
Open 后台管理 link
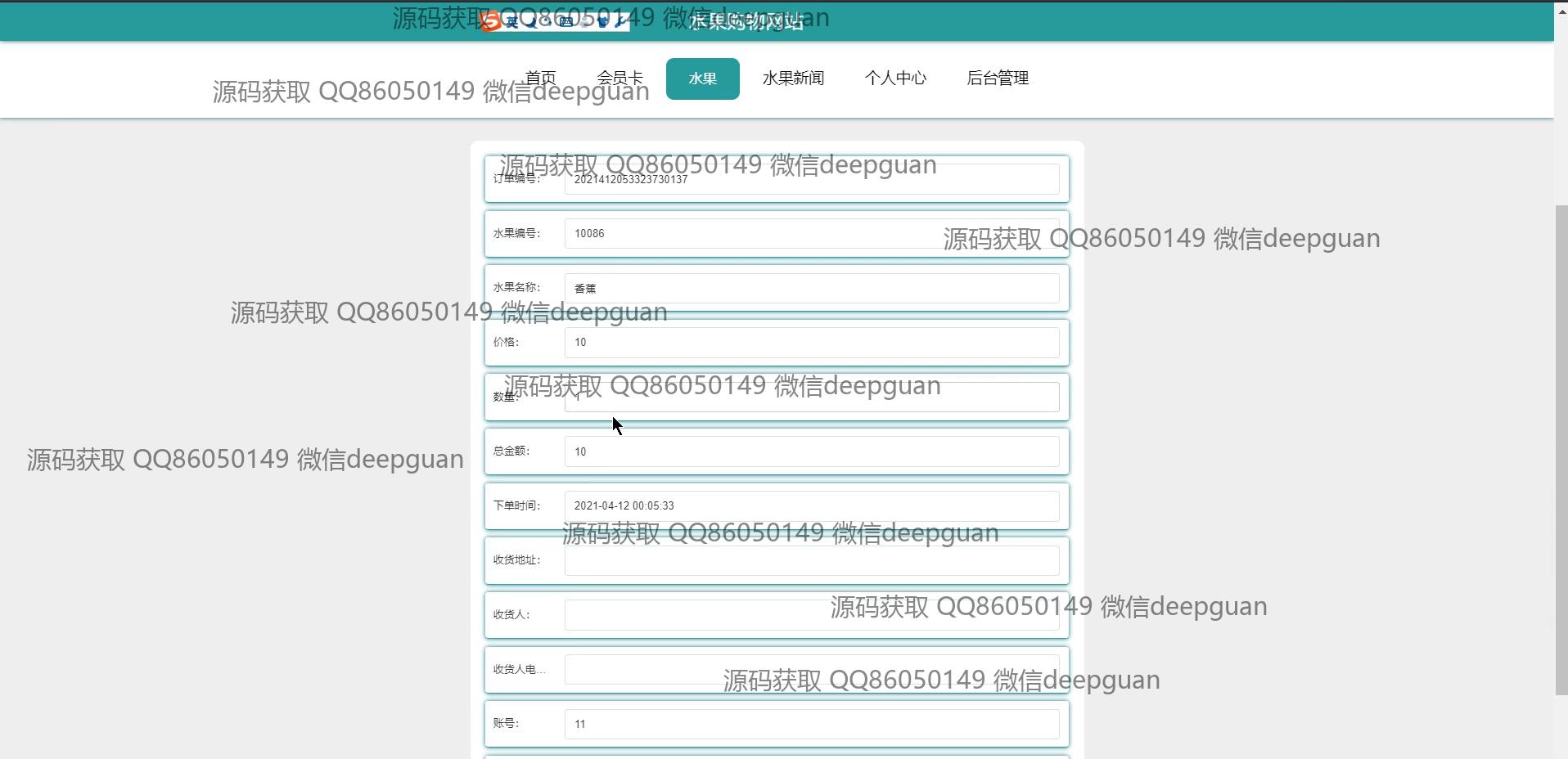click(998, 79)
